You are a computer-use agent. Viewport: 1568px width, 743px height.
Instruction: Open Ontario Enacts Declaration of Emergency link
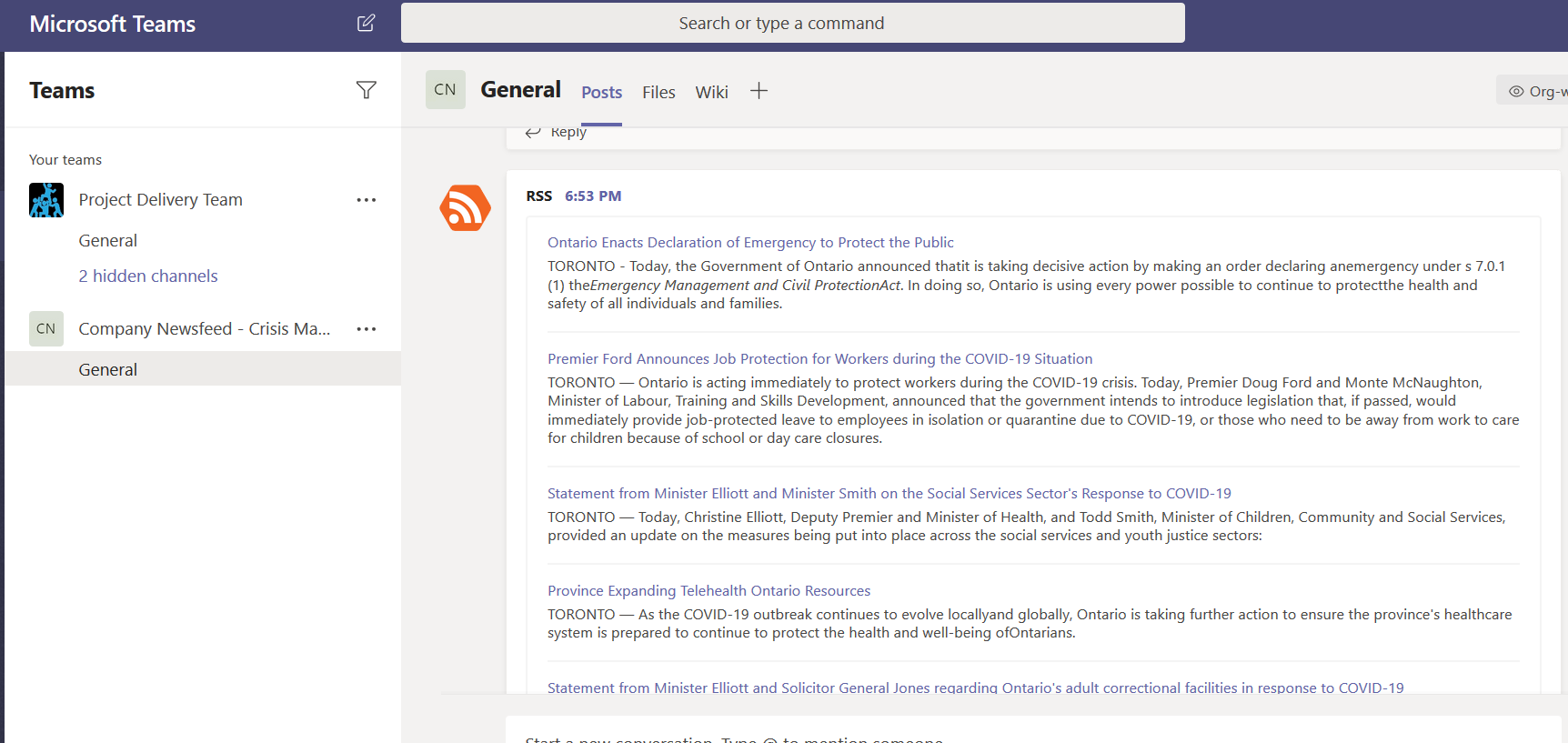click(x=750, y=243)
